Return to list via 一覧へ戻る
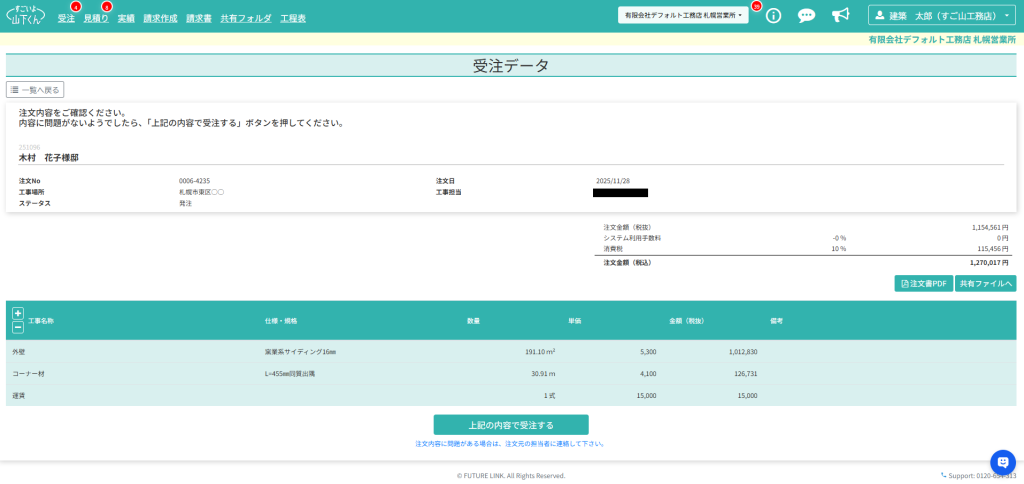Image resolution: width=1024 pixels, height=484 pixels. (x=35, y=90)
